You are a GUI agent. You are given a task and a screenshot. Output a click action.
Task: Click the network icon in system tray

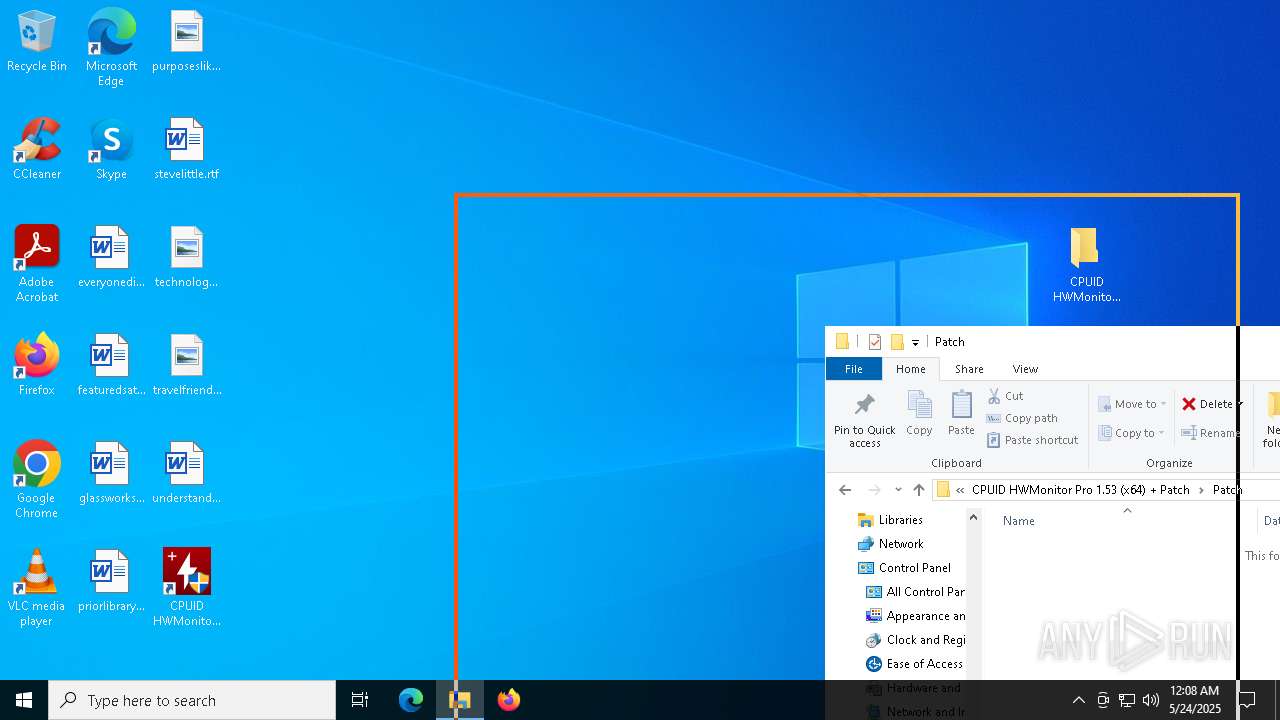click(x=1127, y=700)
